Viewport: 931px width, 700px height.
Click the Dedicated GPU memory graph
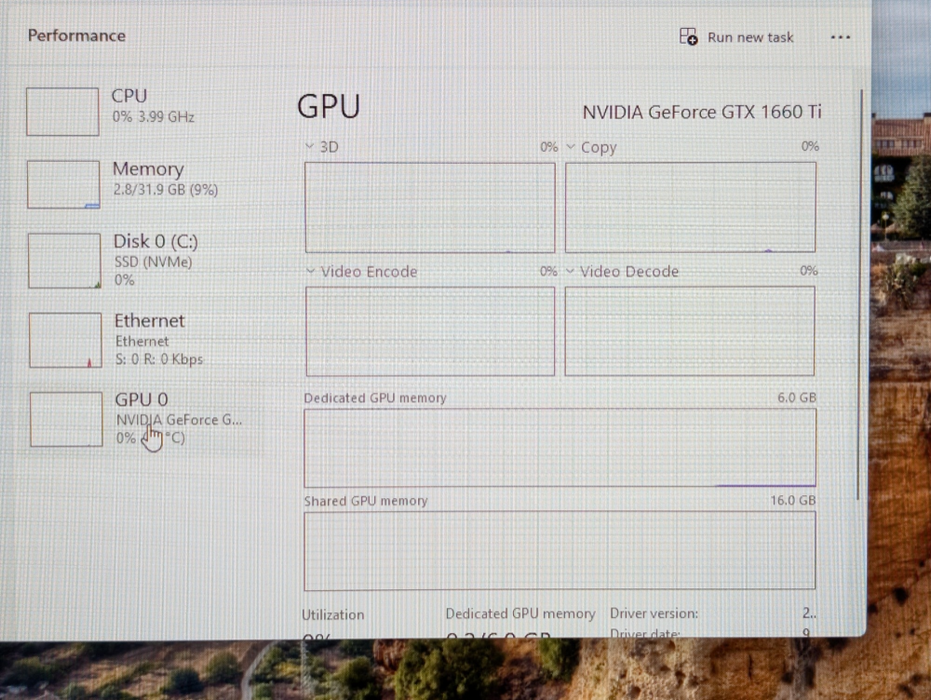coord(560,448)
